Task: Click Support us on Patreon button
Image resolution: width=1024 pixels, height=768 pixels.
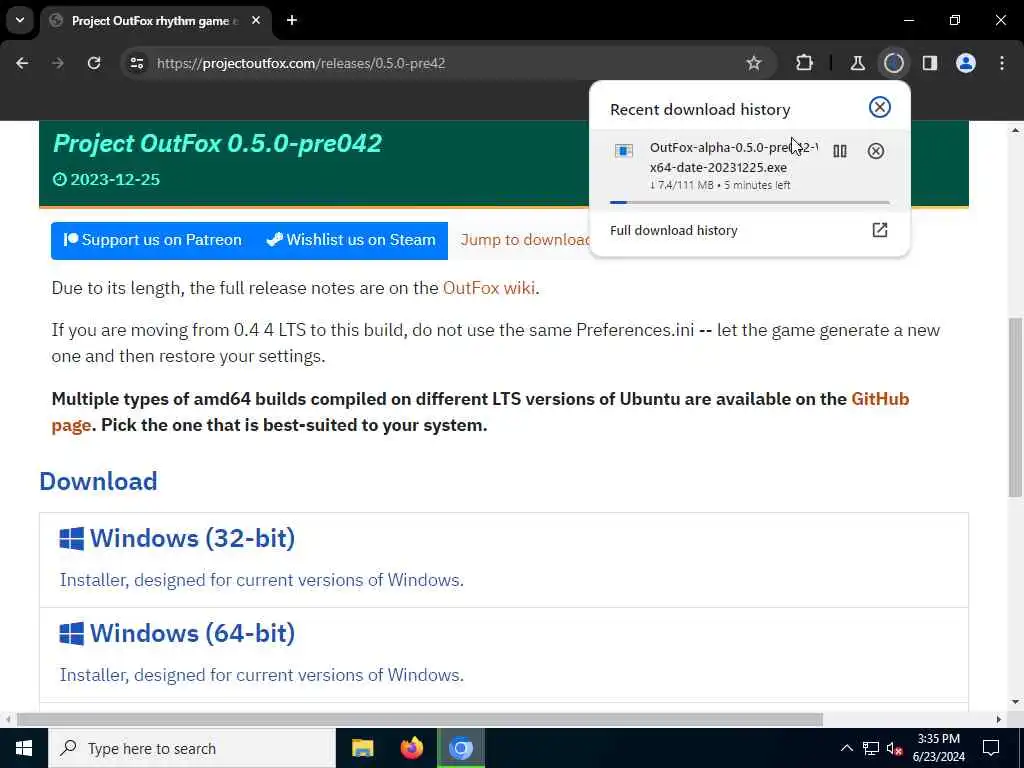Action: (153, 240)
